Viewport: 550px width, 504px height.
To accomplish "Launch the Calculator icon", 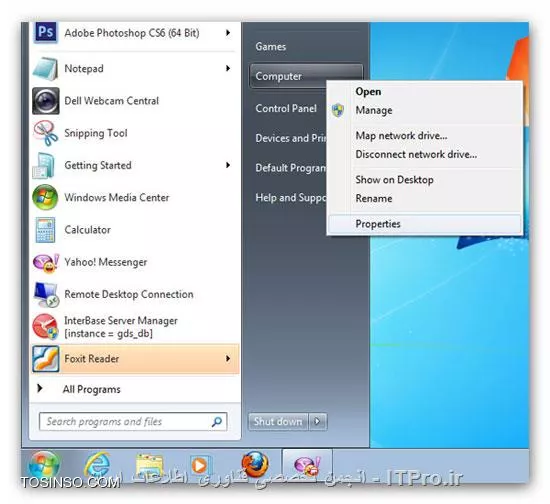I will [45, 230].
